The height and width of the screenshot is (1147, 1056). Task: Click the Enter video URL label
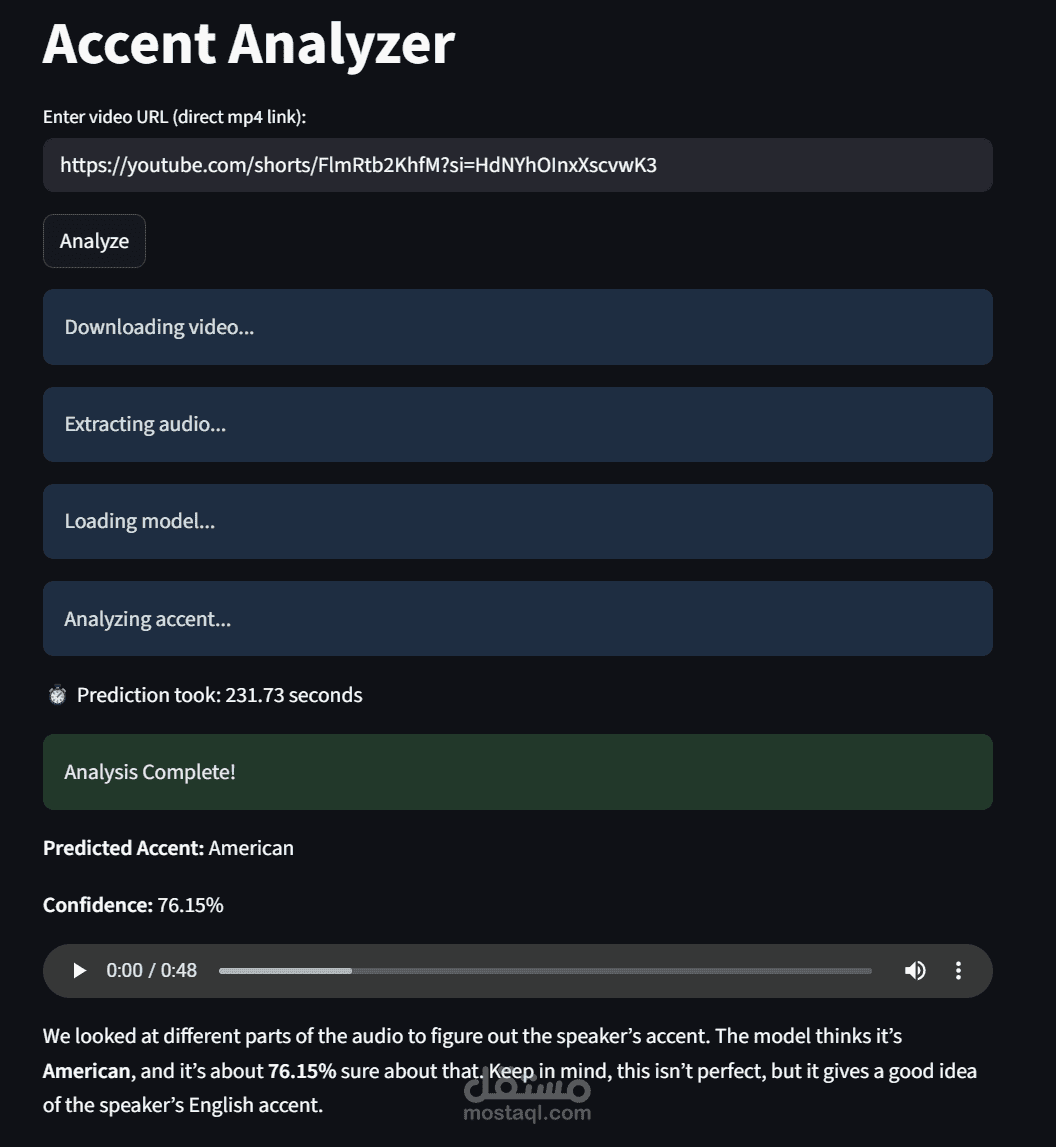click(174, 117)
